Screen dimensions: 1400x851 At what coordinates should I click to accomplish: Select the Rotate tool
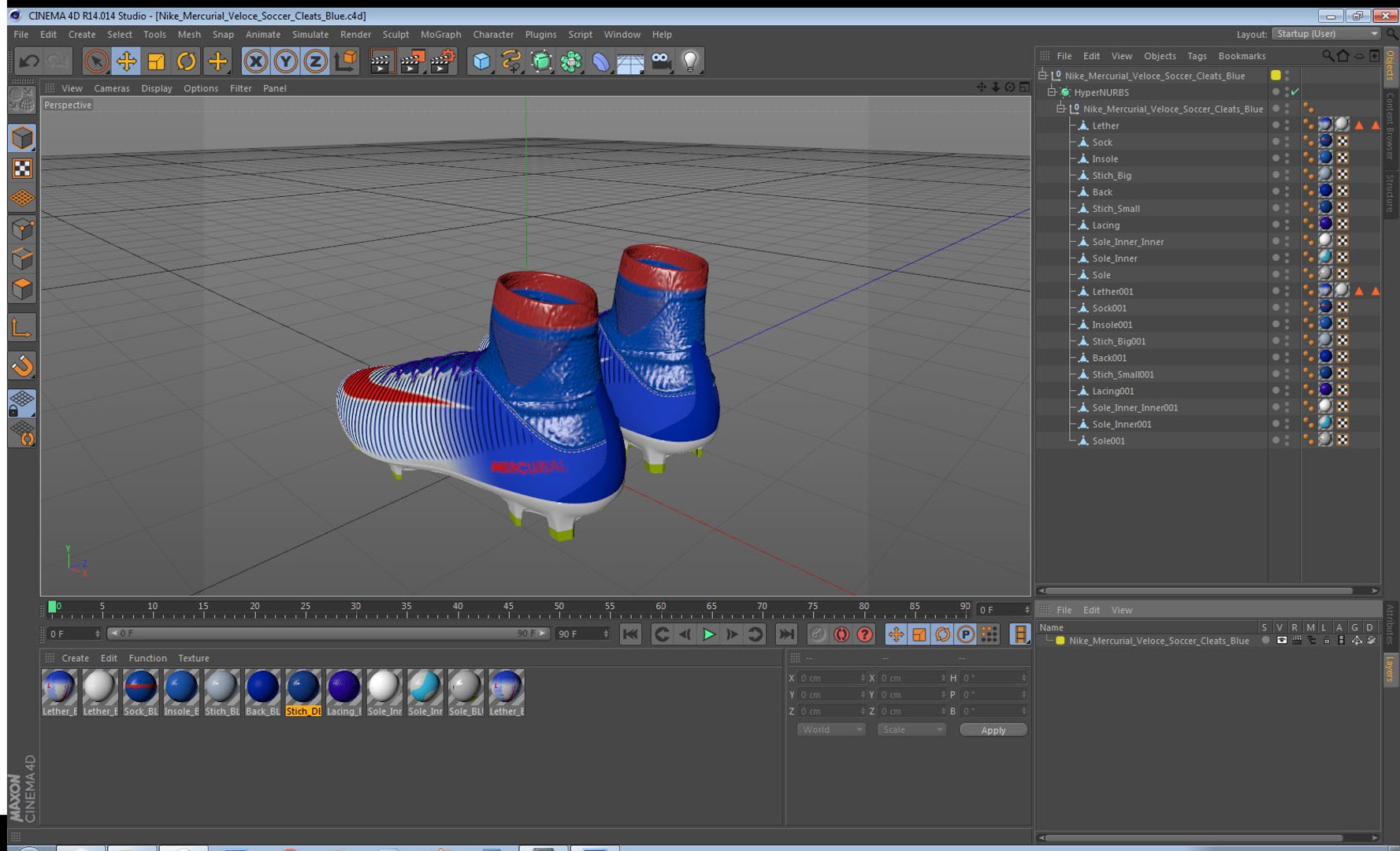point(187,61)
